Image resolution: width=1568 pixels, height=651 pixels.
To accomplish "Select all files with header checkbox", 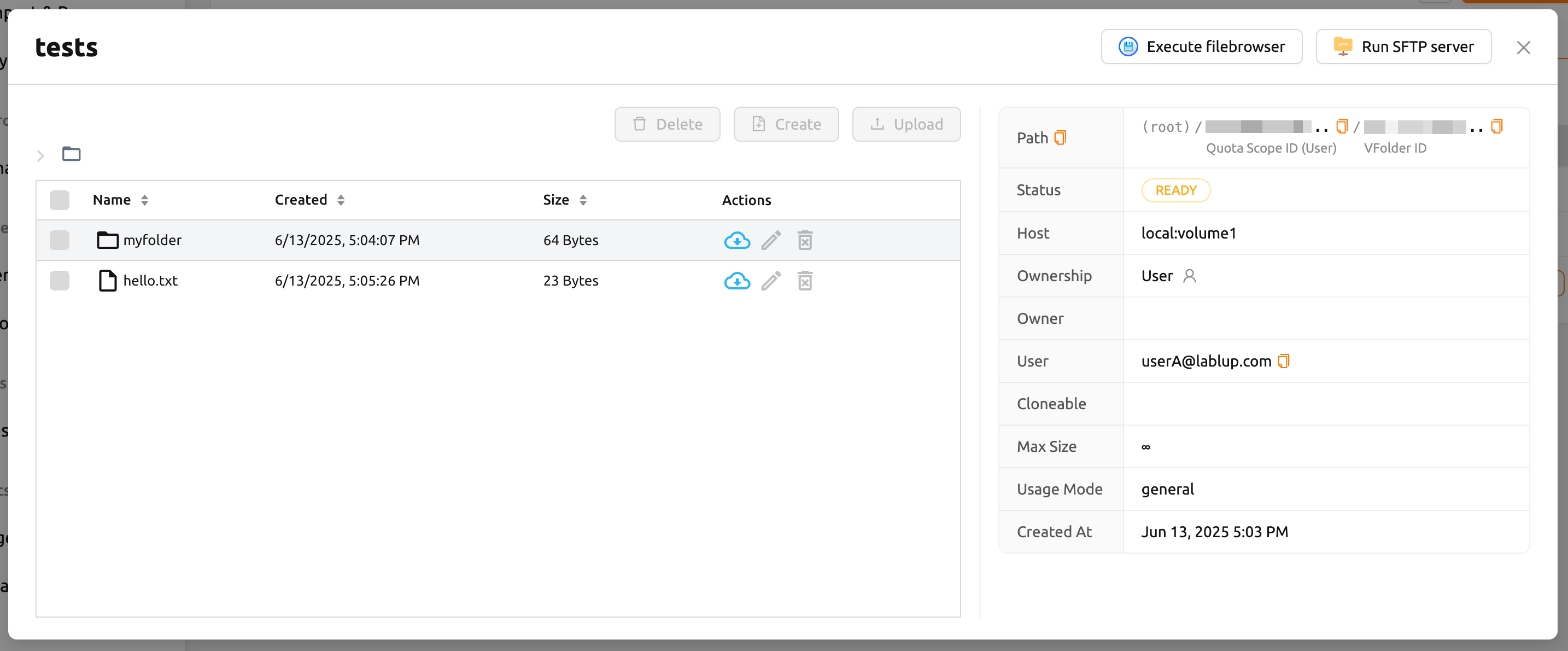I will [60, 200].
